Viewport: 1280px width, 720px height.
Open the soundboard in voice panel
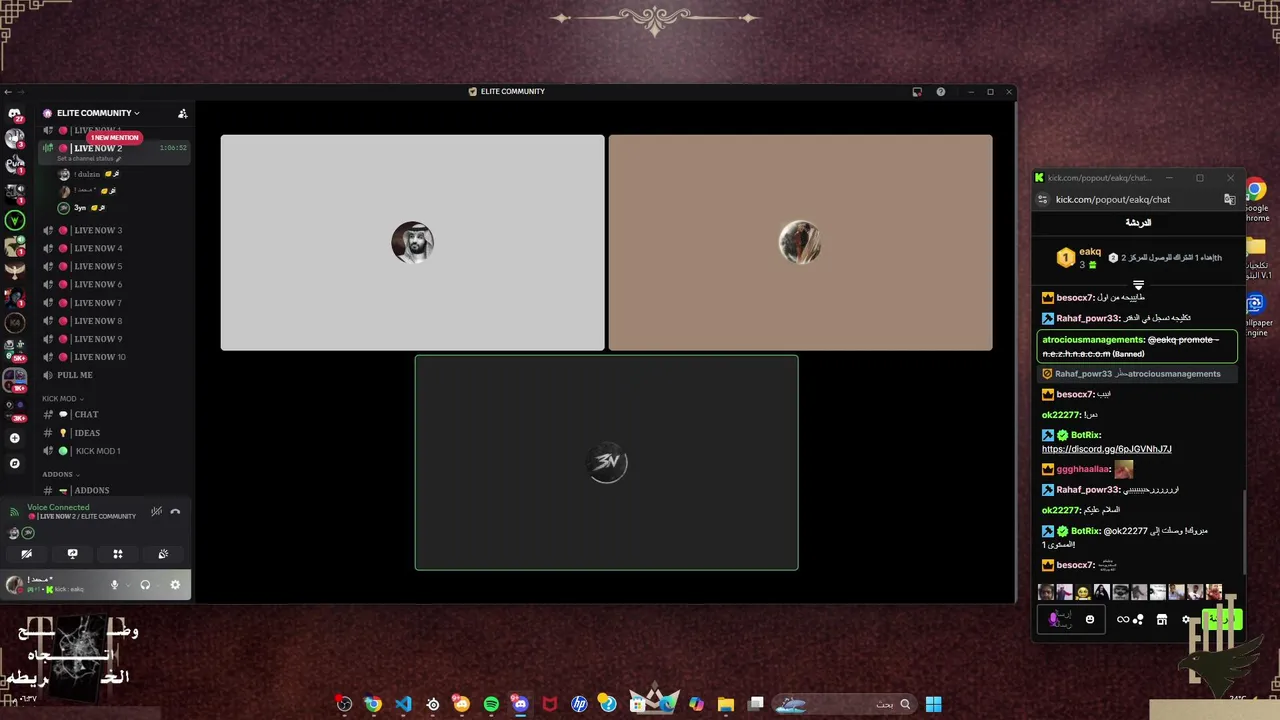pos(163,553)
